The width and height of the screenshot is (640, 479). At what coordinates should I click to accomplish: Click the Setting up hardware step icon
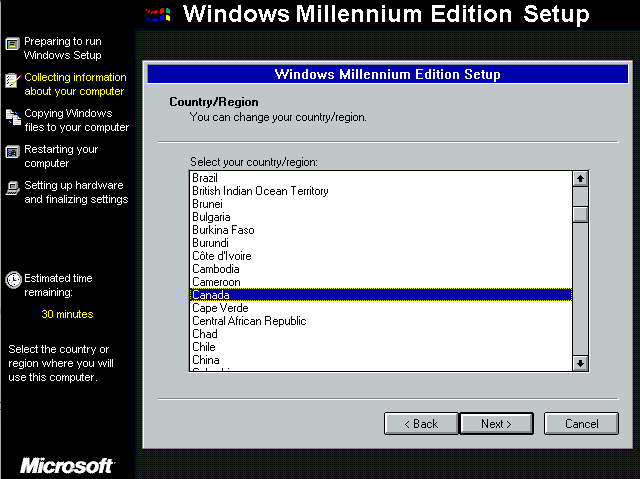click(12, 188)
